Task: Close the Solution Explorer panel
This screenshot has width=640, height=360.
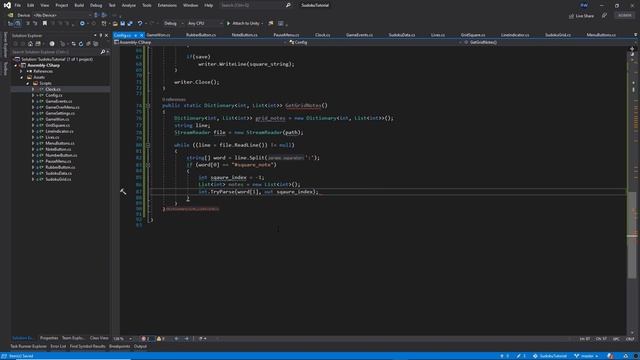Action: click(106, 36)
